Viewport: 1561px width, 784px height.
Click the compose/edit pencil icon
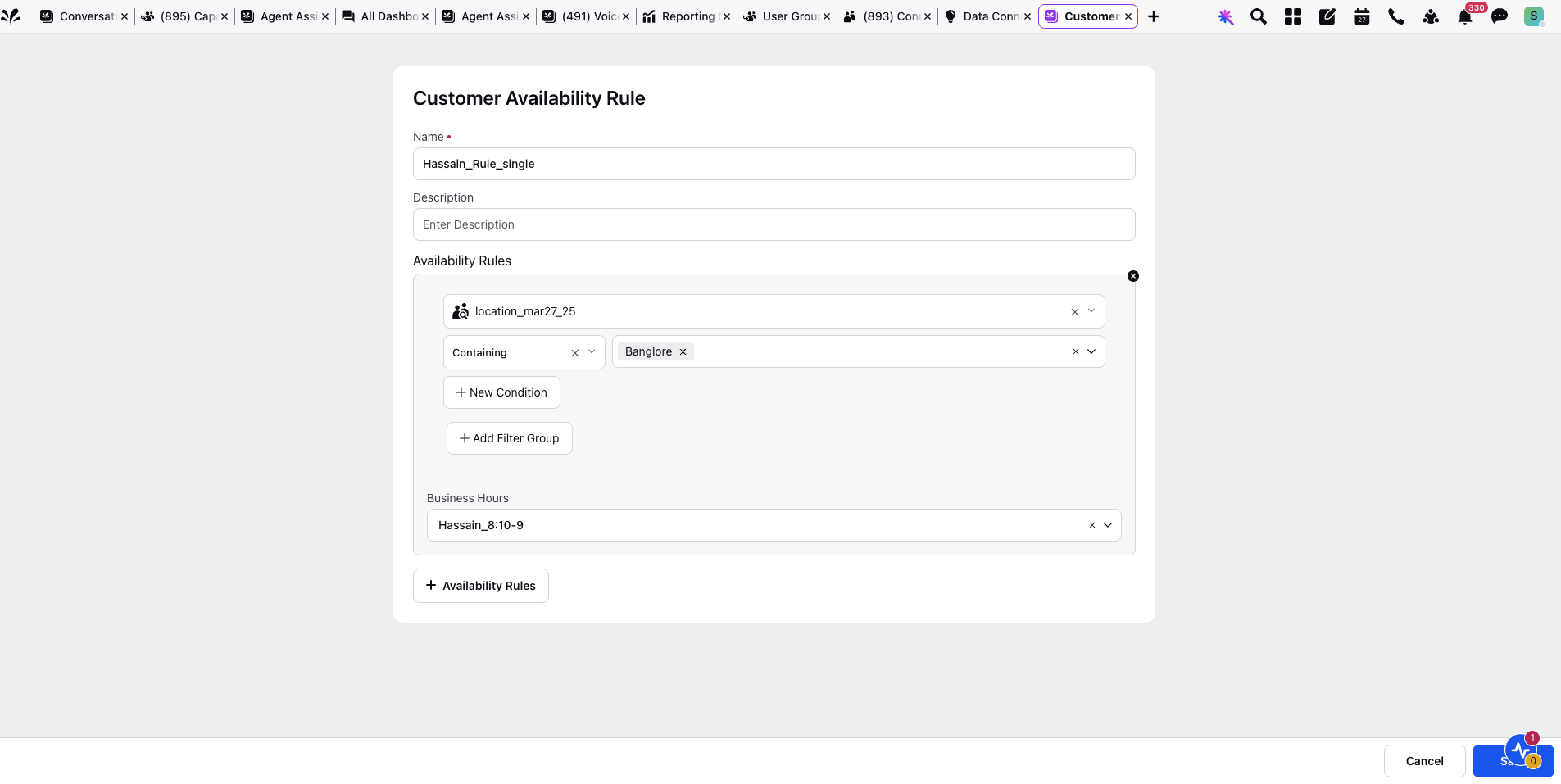1327,16
